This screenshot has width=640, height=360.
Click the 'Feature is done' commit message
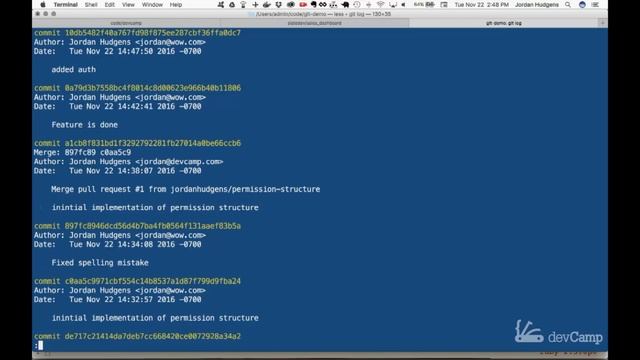click(84, 124)
